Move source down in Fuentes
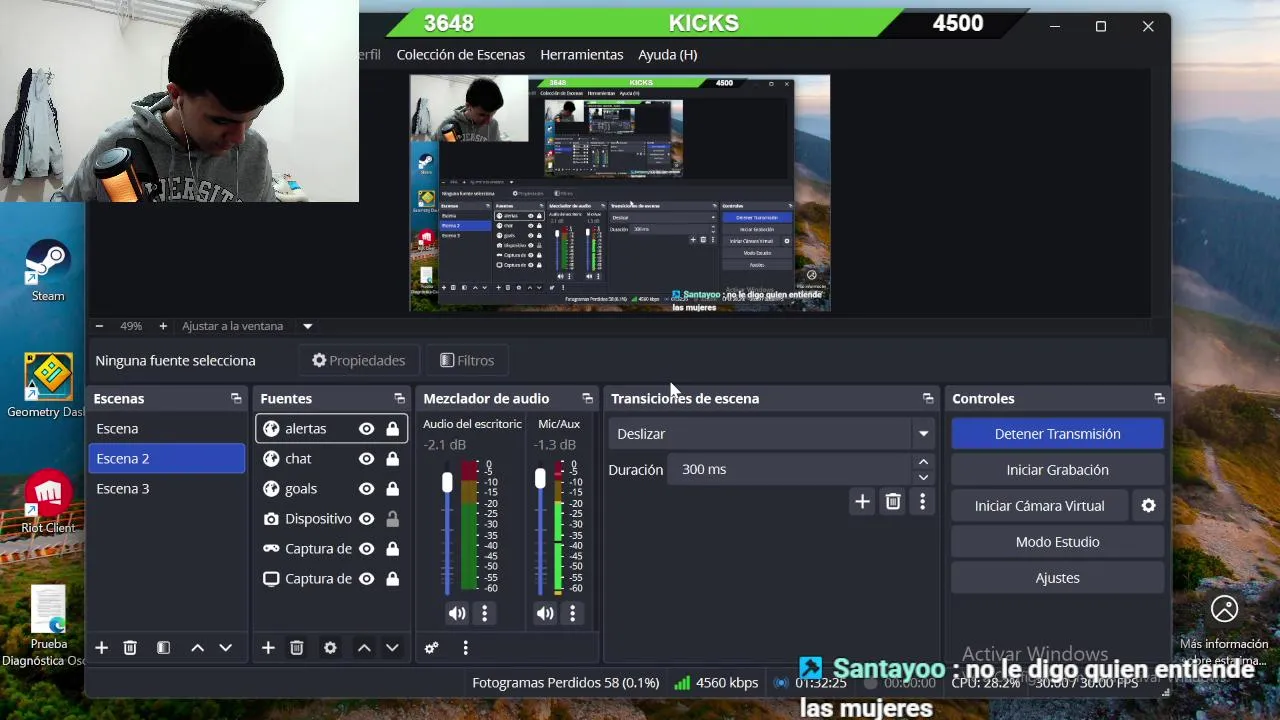Viewport: 1280px width, 720px height. point(392,648)
